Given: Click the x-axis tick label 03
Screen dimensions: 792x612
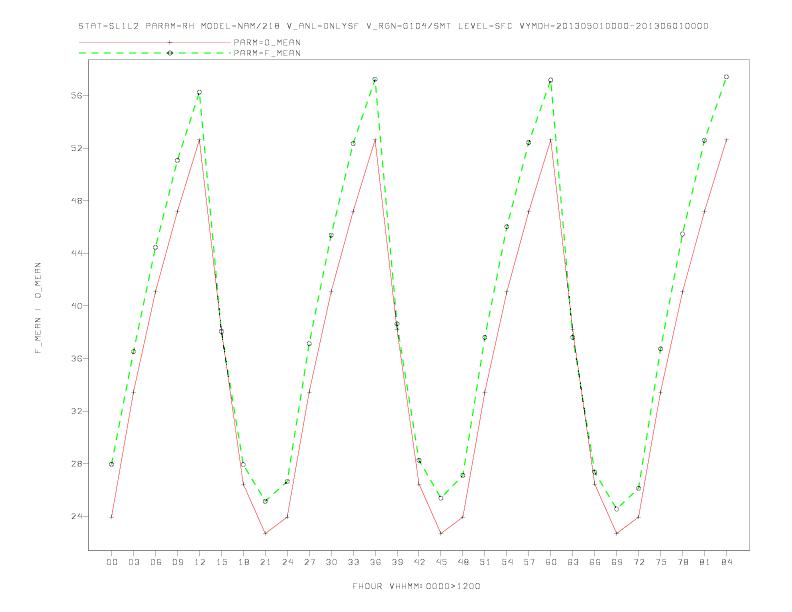Looking at the screenshot, I should tap(133, 562).
